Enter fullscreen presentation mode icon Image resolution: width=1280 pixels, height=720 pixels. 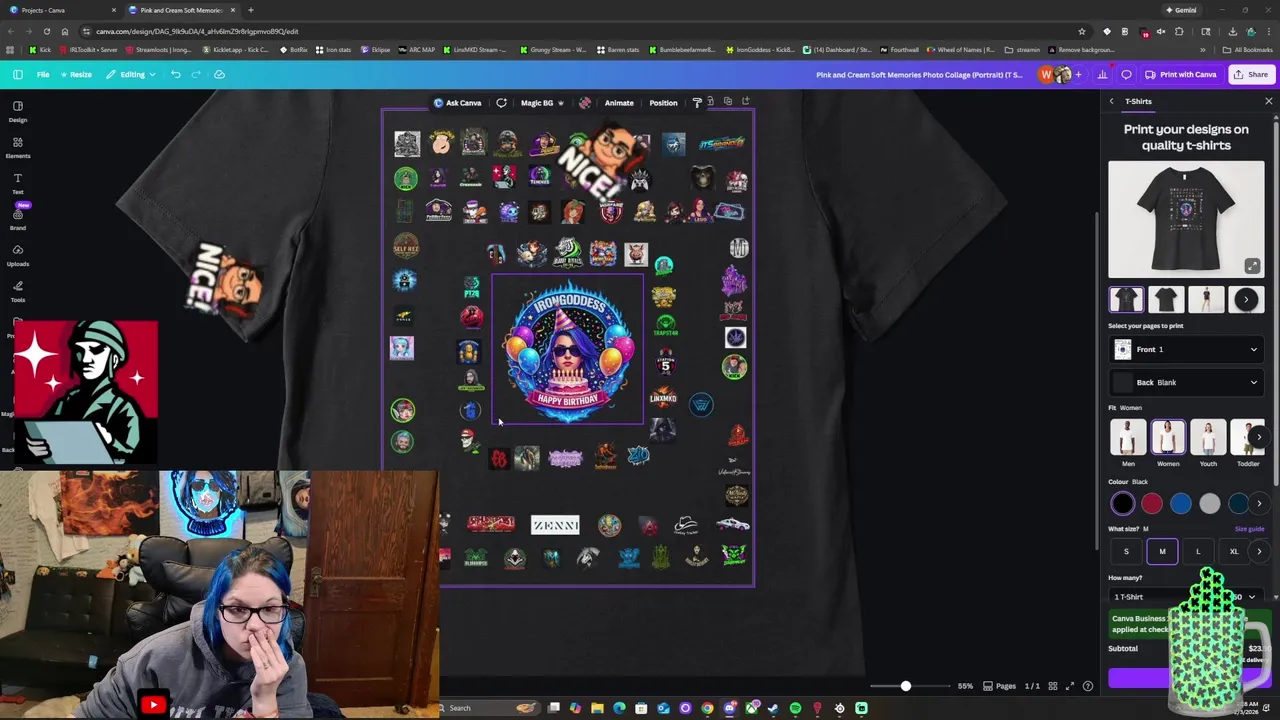point(1070,686)
